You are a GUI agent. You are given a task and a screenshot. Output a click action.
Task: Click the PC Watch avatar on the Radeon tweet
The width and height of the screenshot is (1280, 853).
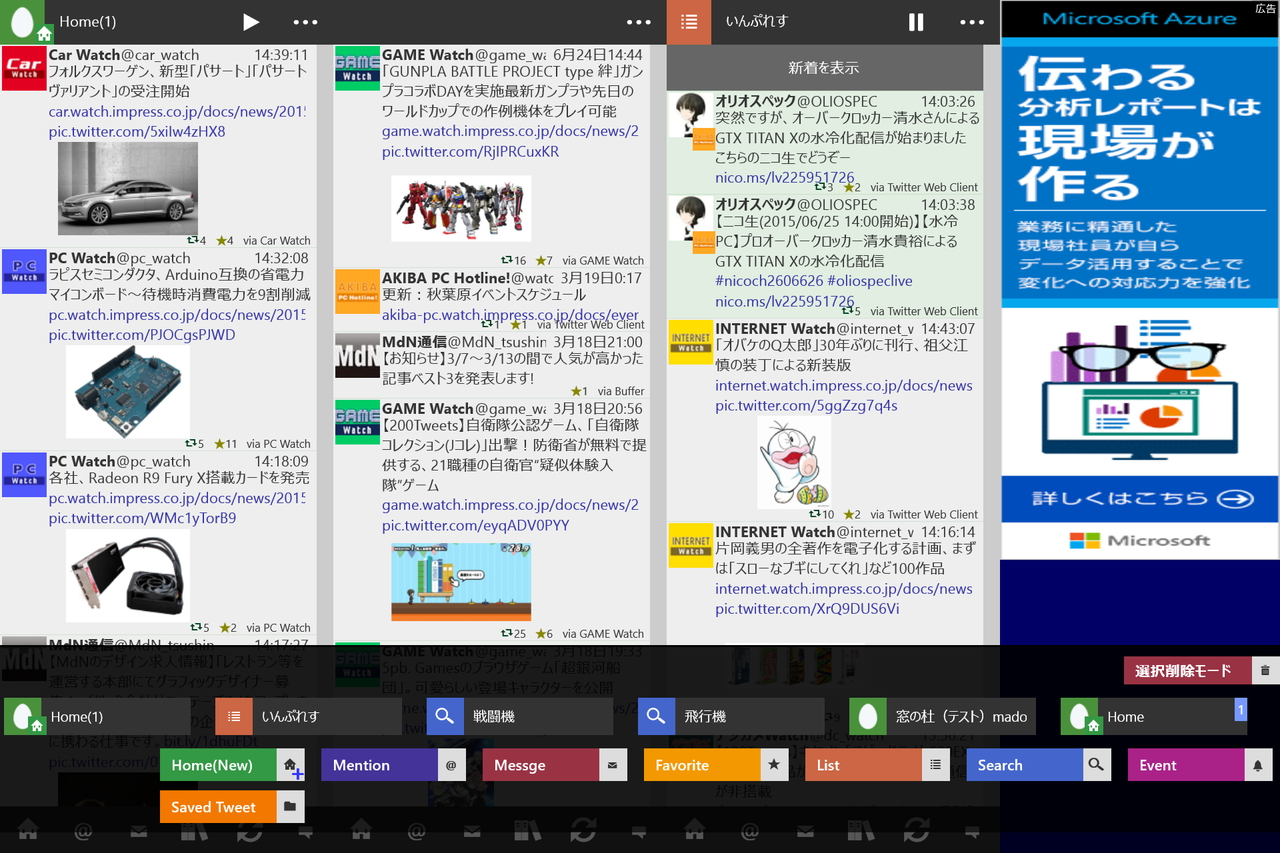23,475
